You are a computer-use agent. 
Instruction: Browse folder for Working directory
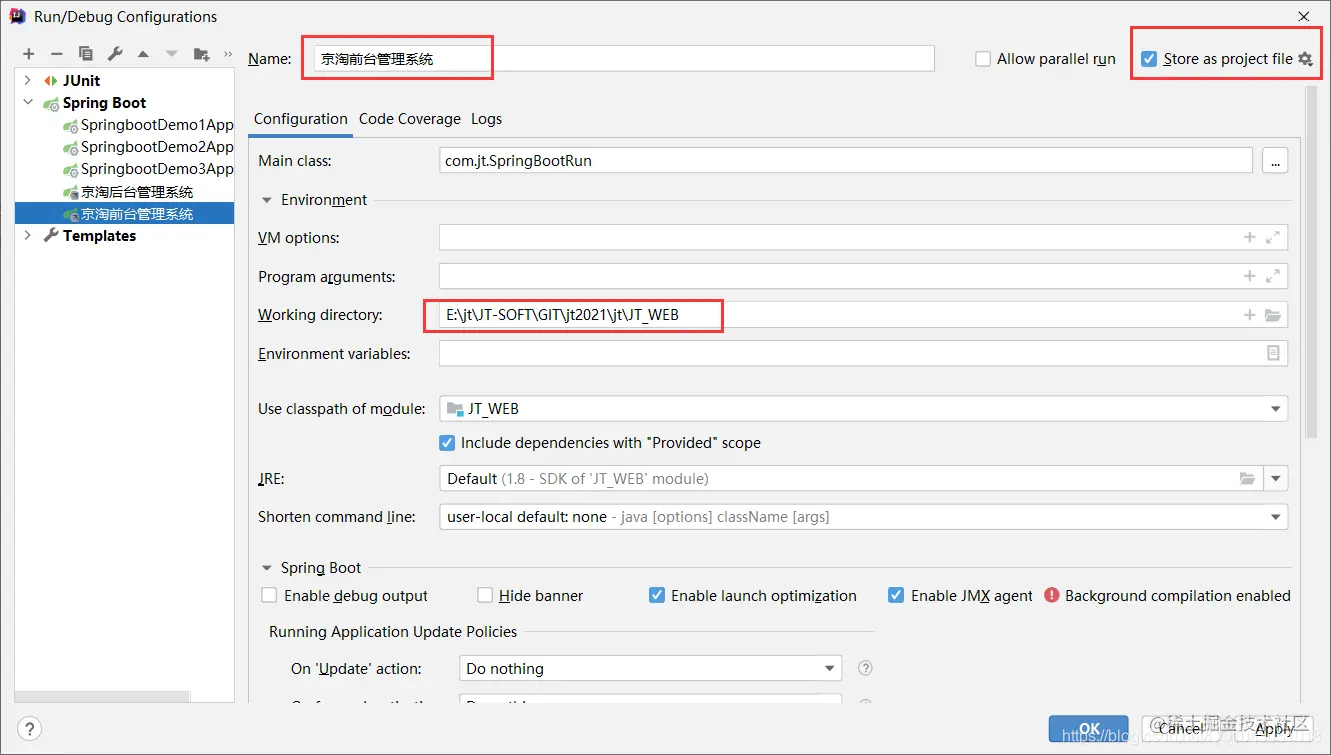1273,315
